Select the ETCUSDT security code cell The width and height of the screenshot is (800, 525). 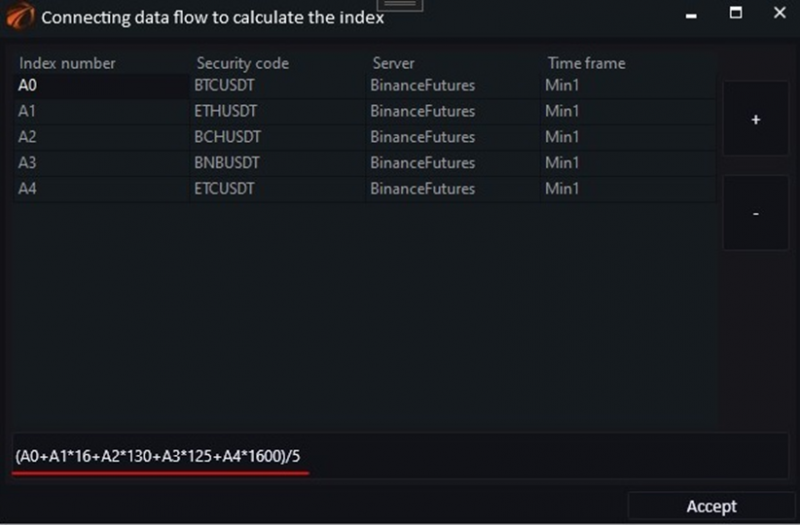pos(277,189)
